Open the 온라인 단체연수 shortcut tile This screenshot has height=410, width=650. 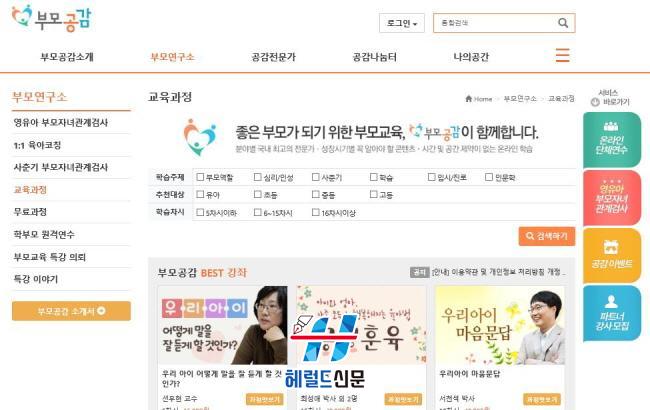click(611, 140)
